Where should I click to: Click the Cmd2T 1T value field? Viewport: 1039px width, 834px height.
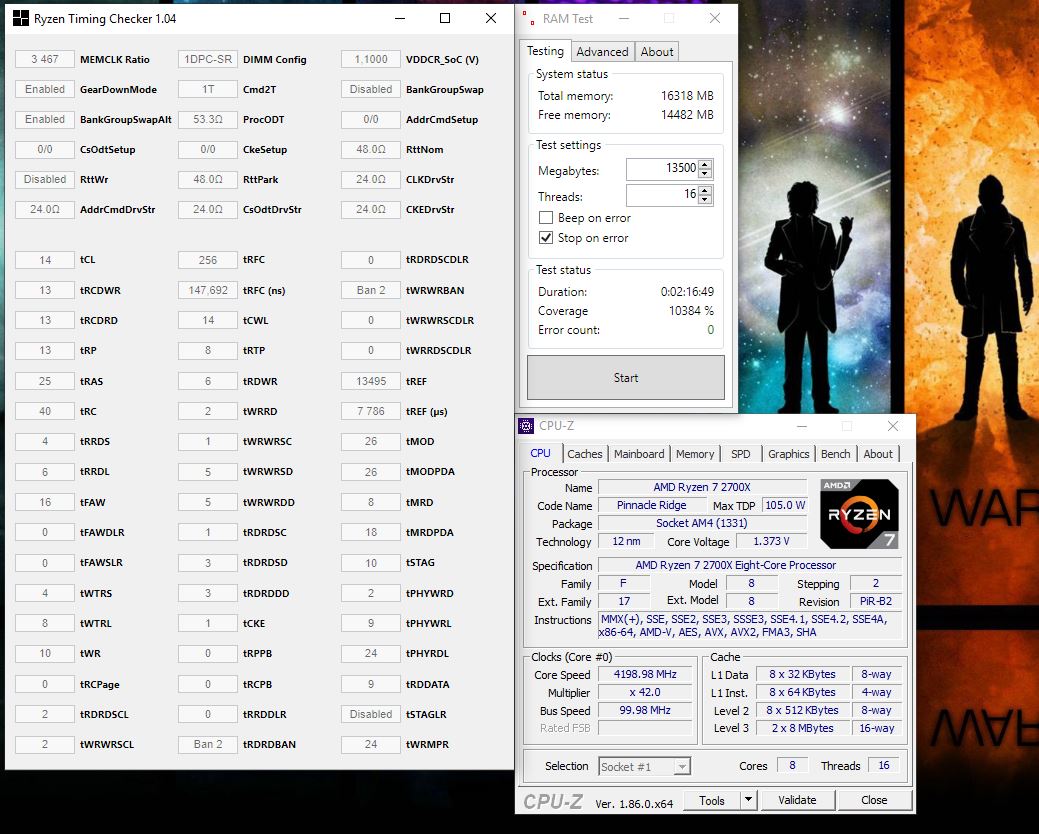click(207, 89)
